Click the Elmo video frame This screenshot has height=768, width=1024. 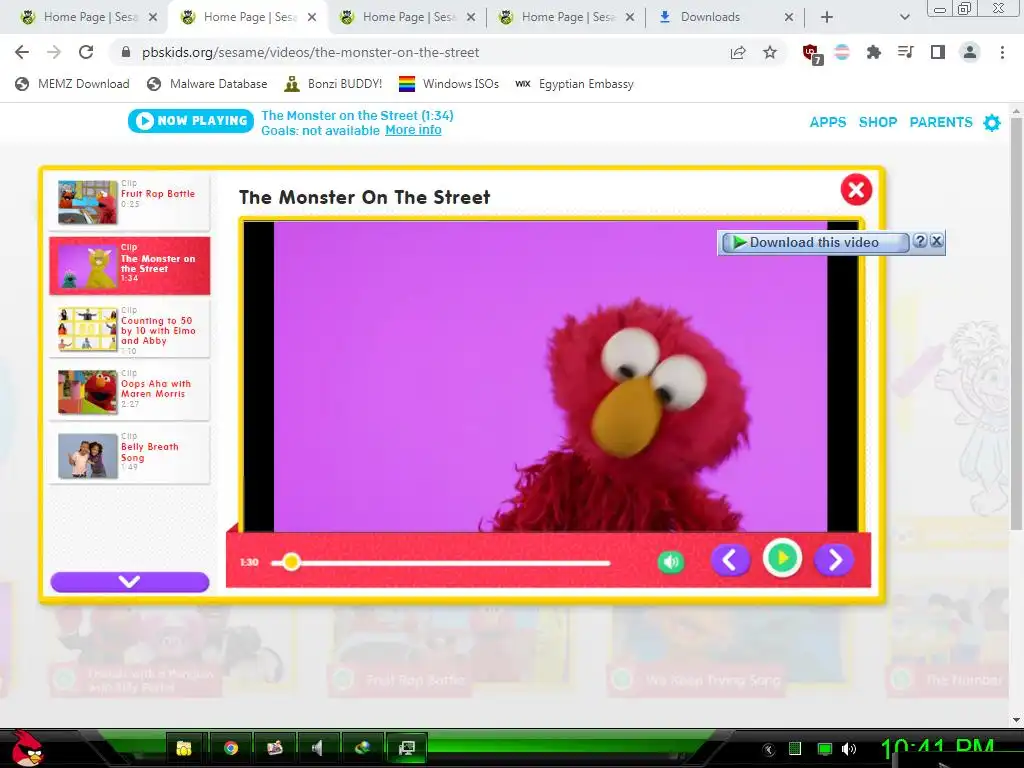tap(551, 376)
